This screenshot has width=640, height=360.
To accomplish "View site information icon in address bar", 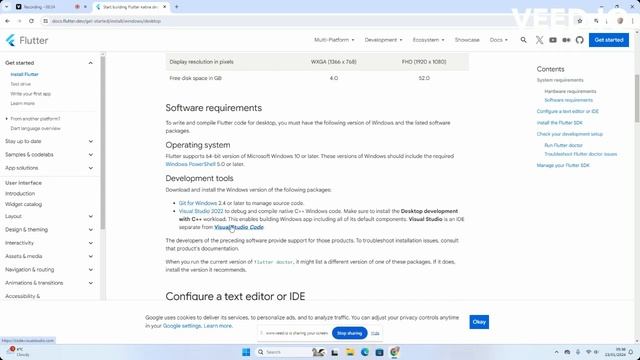I will pyautogui.click(x=45, y=21).
